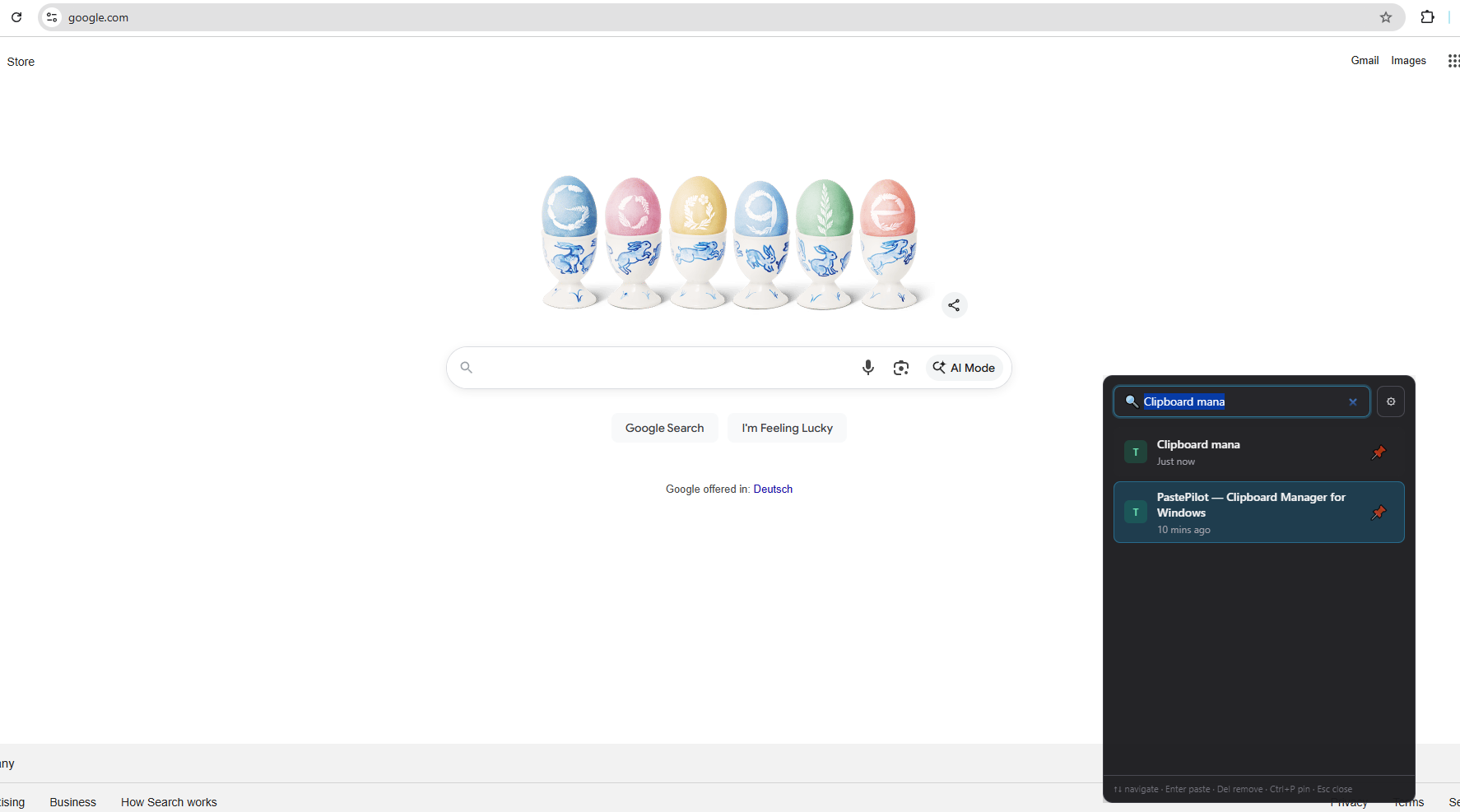Click the T type icon of 'Clipboard mana'

pyautogui.click(x=1136, y=452)
